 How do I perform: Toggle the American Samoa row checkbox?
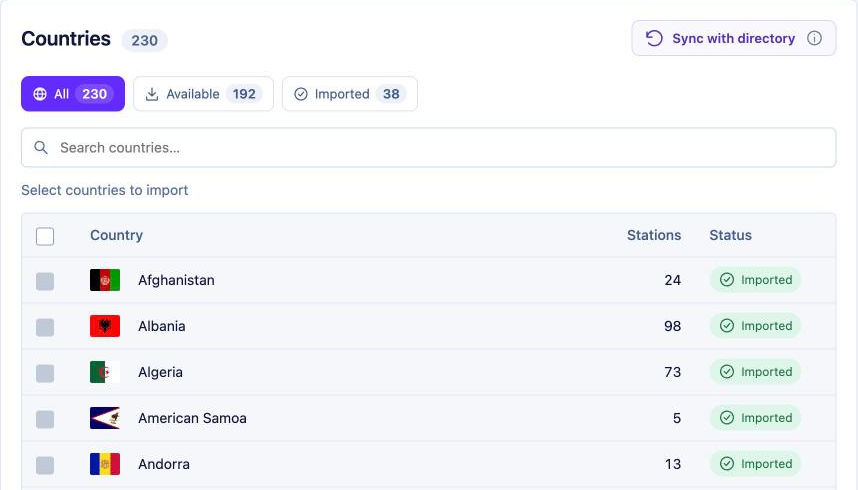(x=45, y=419)
